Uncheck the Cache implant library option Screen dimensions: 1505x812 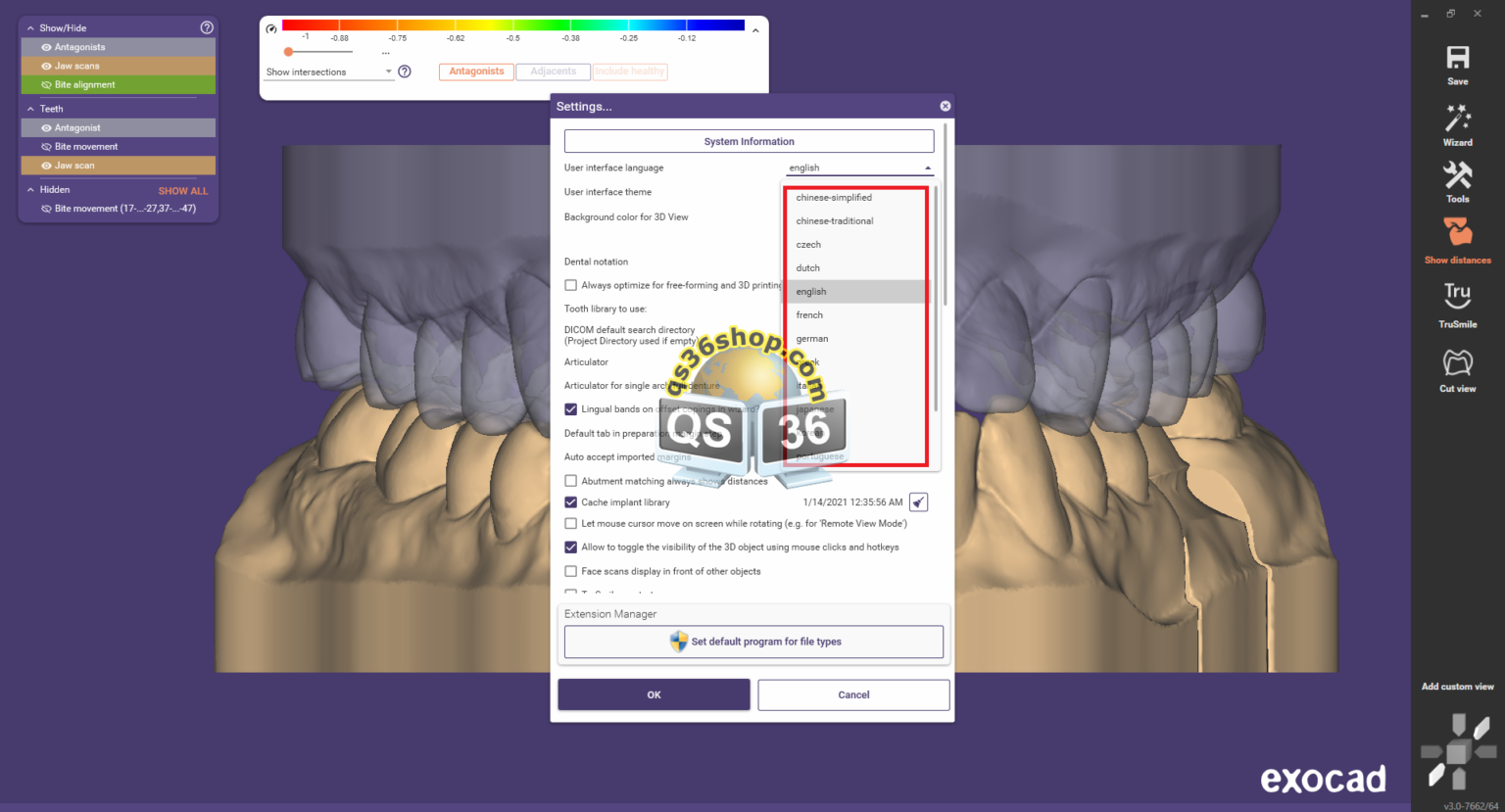click(571, 502)
